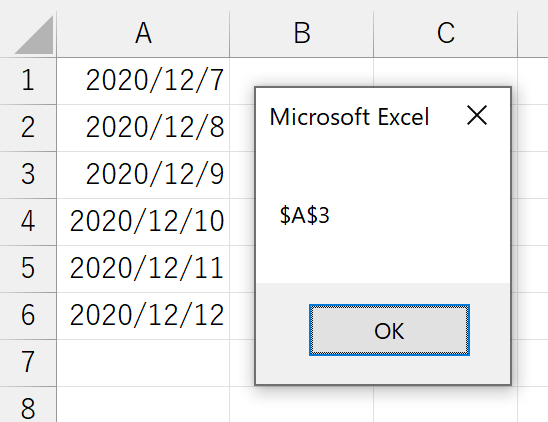The height and width of the screenshot is (422, 548).
Task: Select column C header
Action: click(x=446, y=34)
